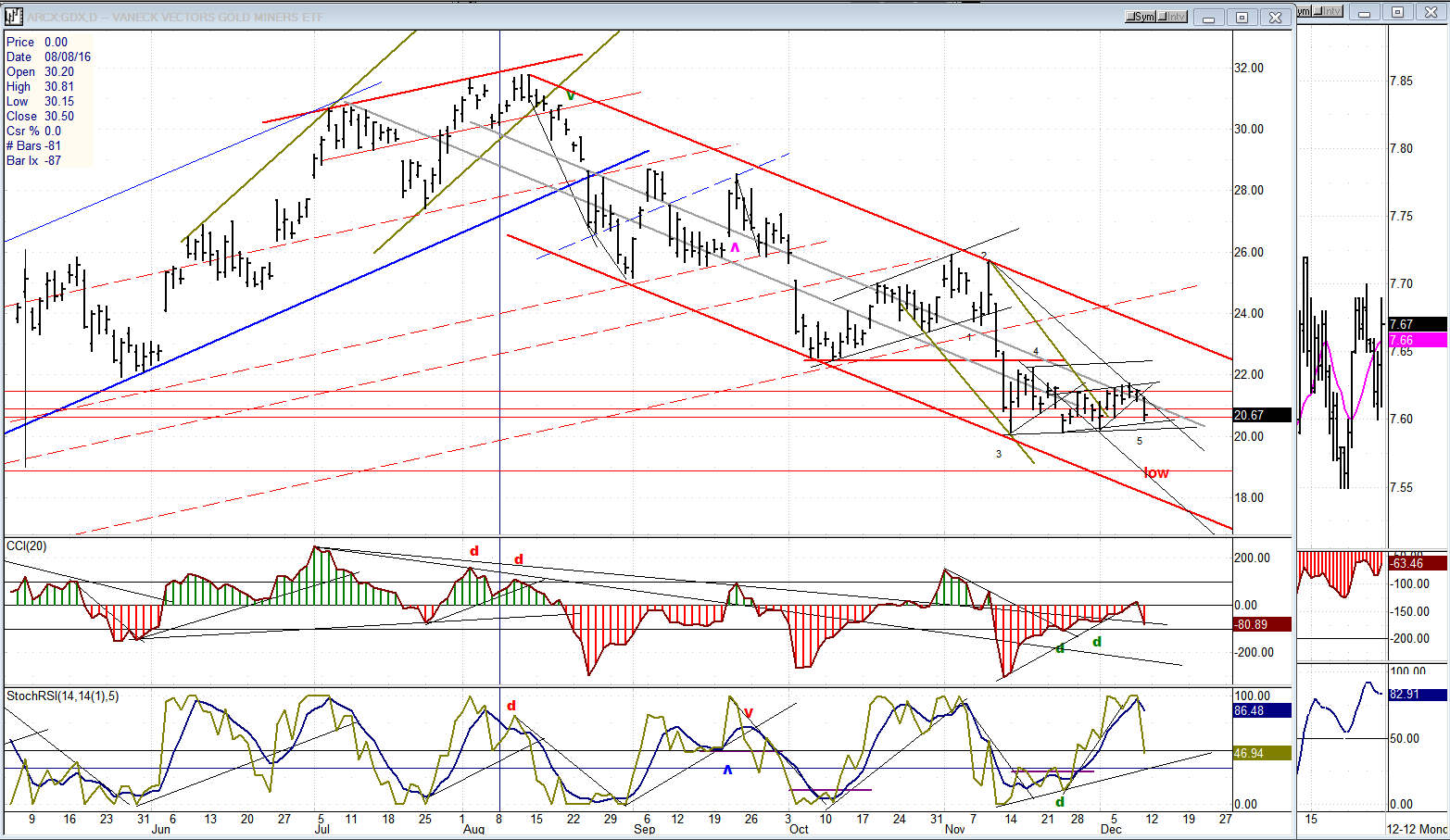Click the GDX VanEck Vectors title bar

(556, 17)
